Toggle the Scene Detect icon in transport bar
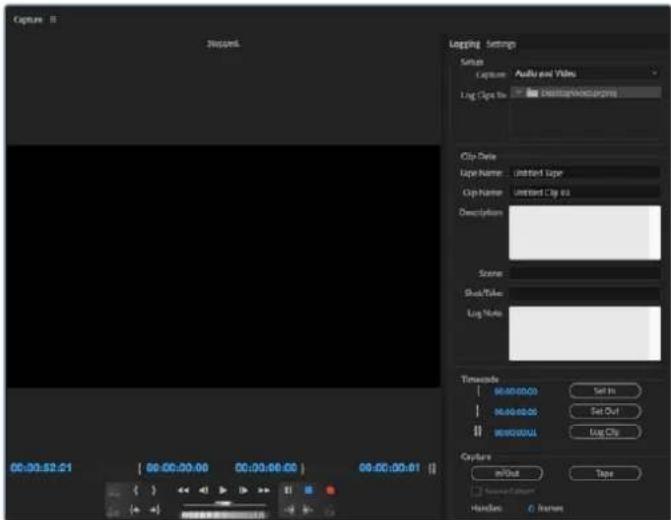This screenshot has width=671, height=520. coord(329,510)
